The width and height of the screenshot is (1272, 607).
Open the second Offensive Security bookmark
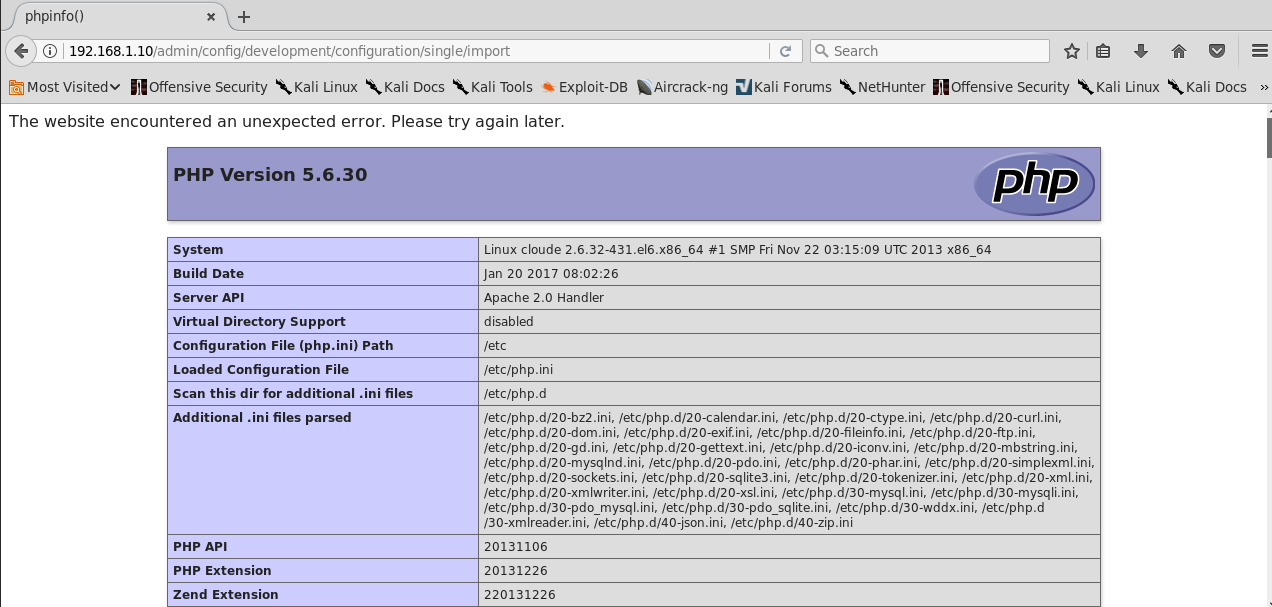[1001, 87]
